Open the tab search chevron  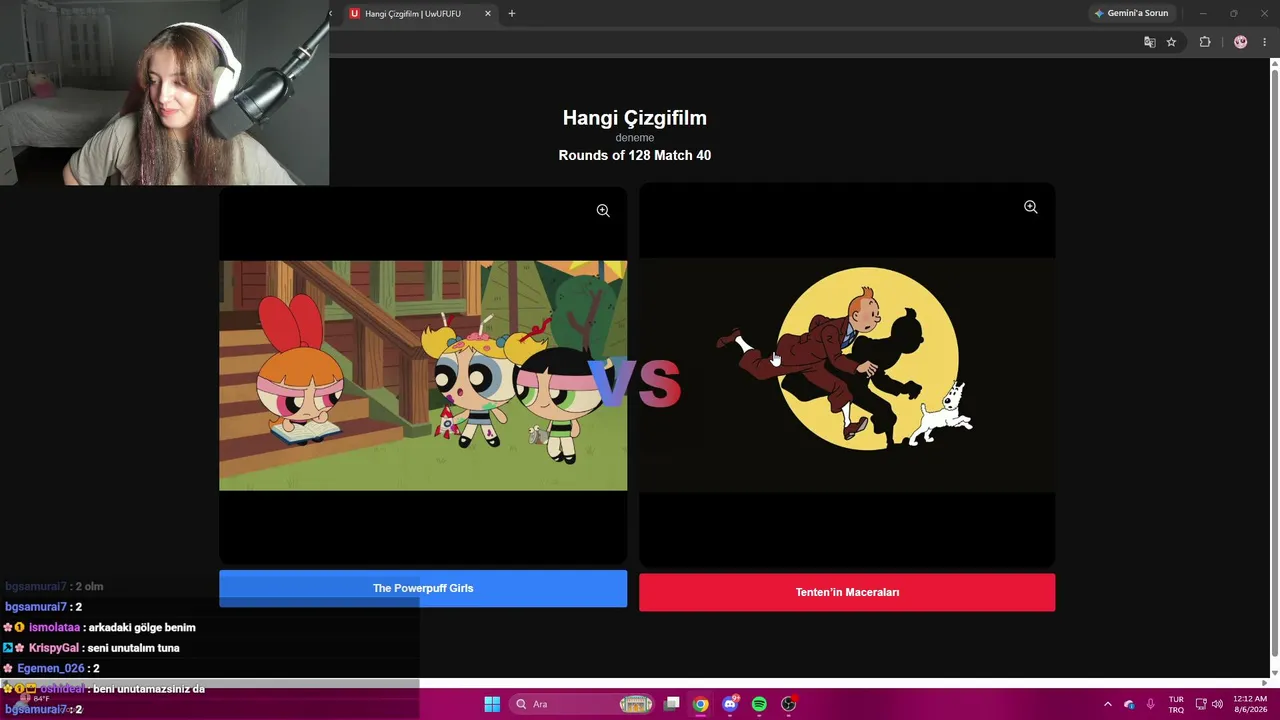[331, 14]
